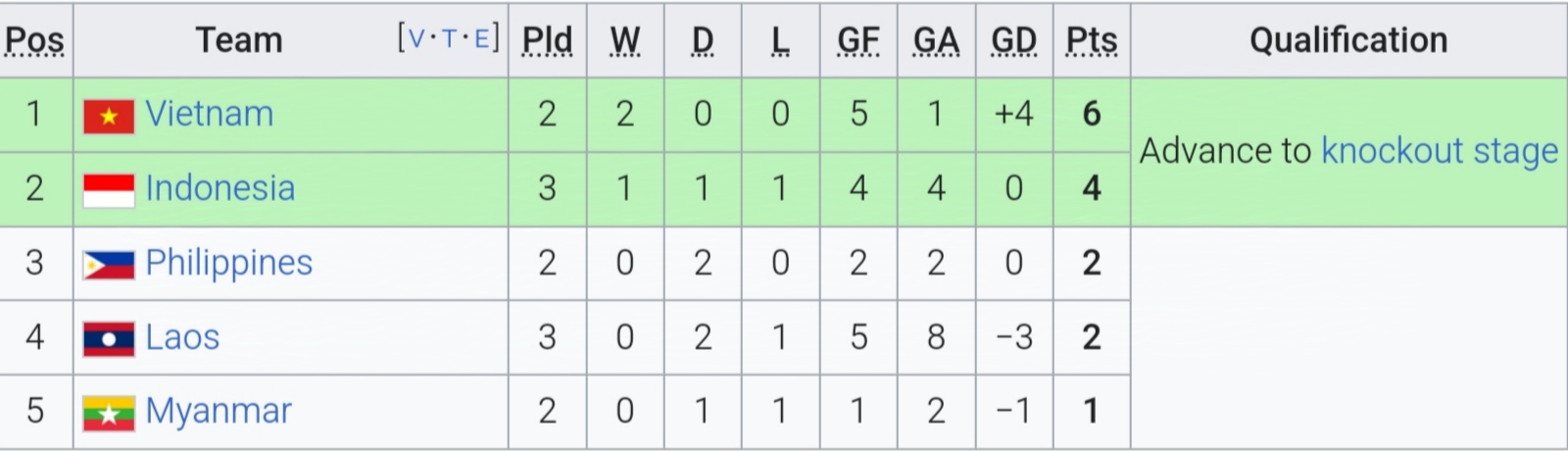Click the Qualification column header
This screenshot has width=1568, height=452.
click(1348, 40)
